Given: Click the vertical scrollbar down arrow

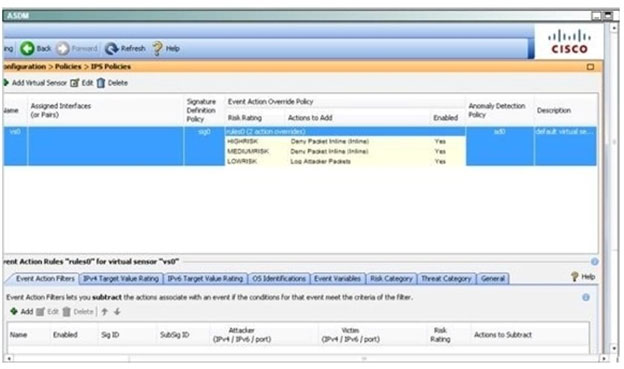Looking at the screenshot, I should click(614, 348).
